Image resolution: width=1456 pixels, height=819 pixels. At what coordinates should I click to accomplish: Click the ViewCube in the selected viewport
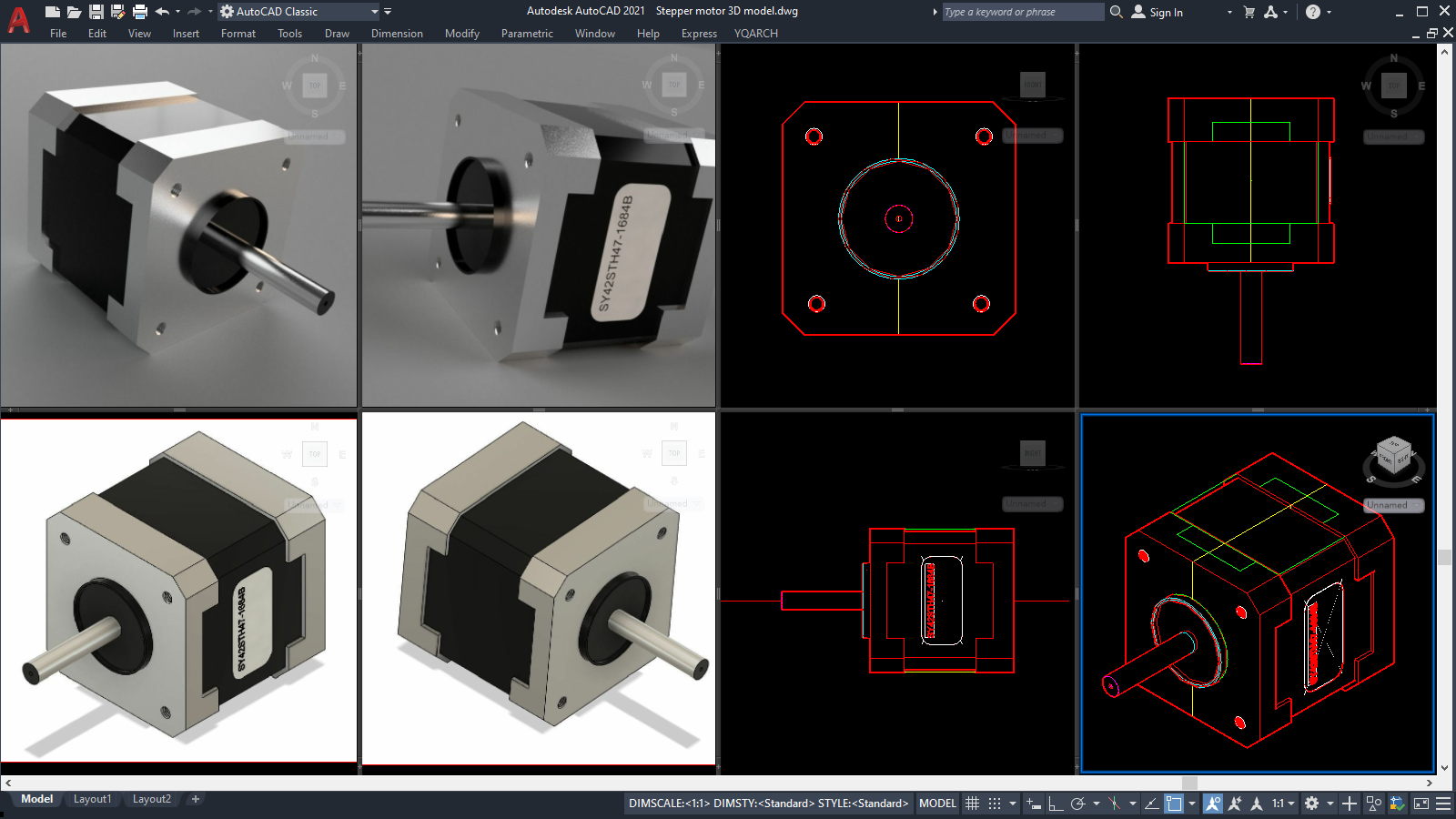pos(1393,458)
